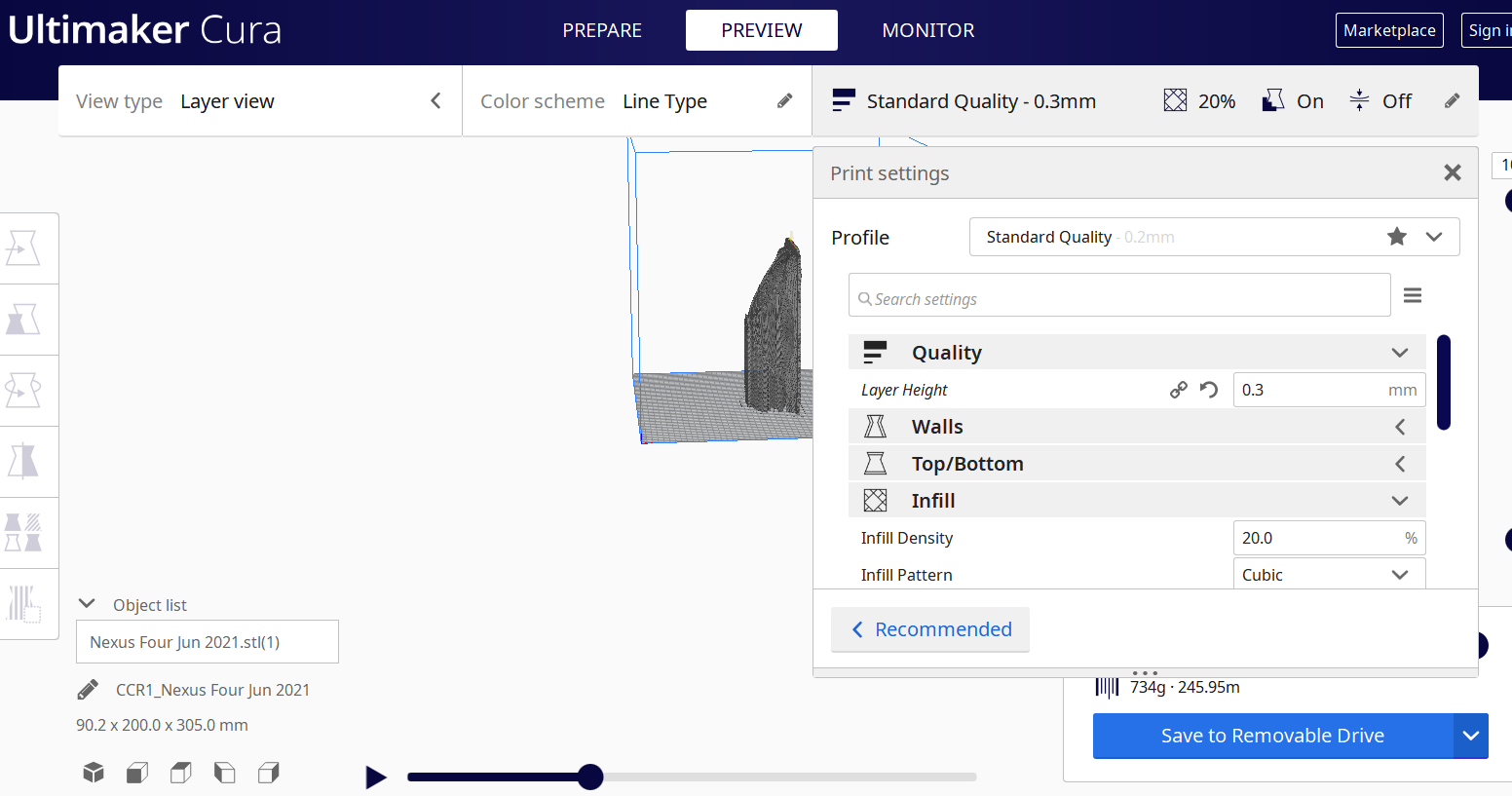The height and width of the screenshot is (796, 1512).
Task: Open the Profile dropdown chevron
Action: (1434, 237)
